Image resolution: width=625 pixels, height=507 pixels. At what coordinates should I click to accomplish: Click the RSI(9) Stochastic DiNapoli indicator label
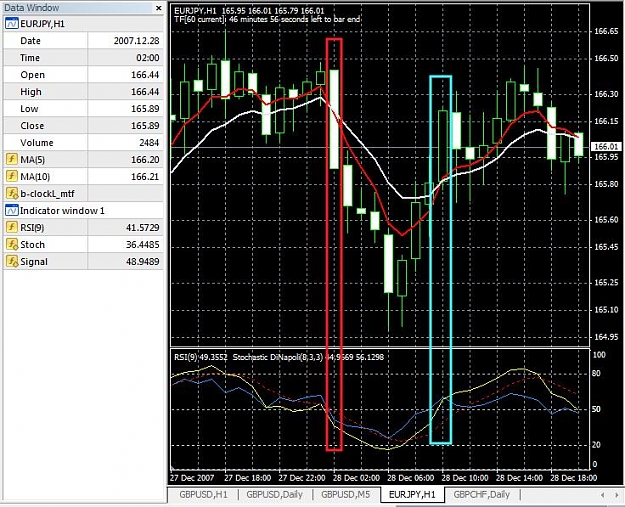point(279,357)
